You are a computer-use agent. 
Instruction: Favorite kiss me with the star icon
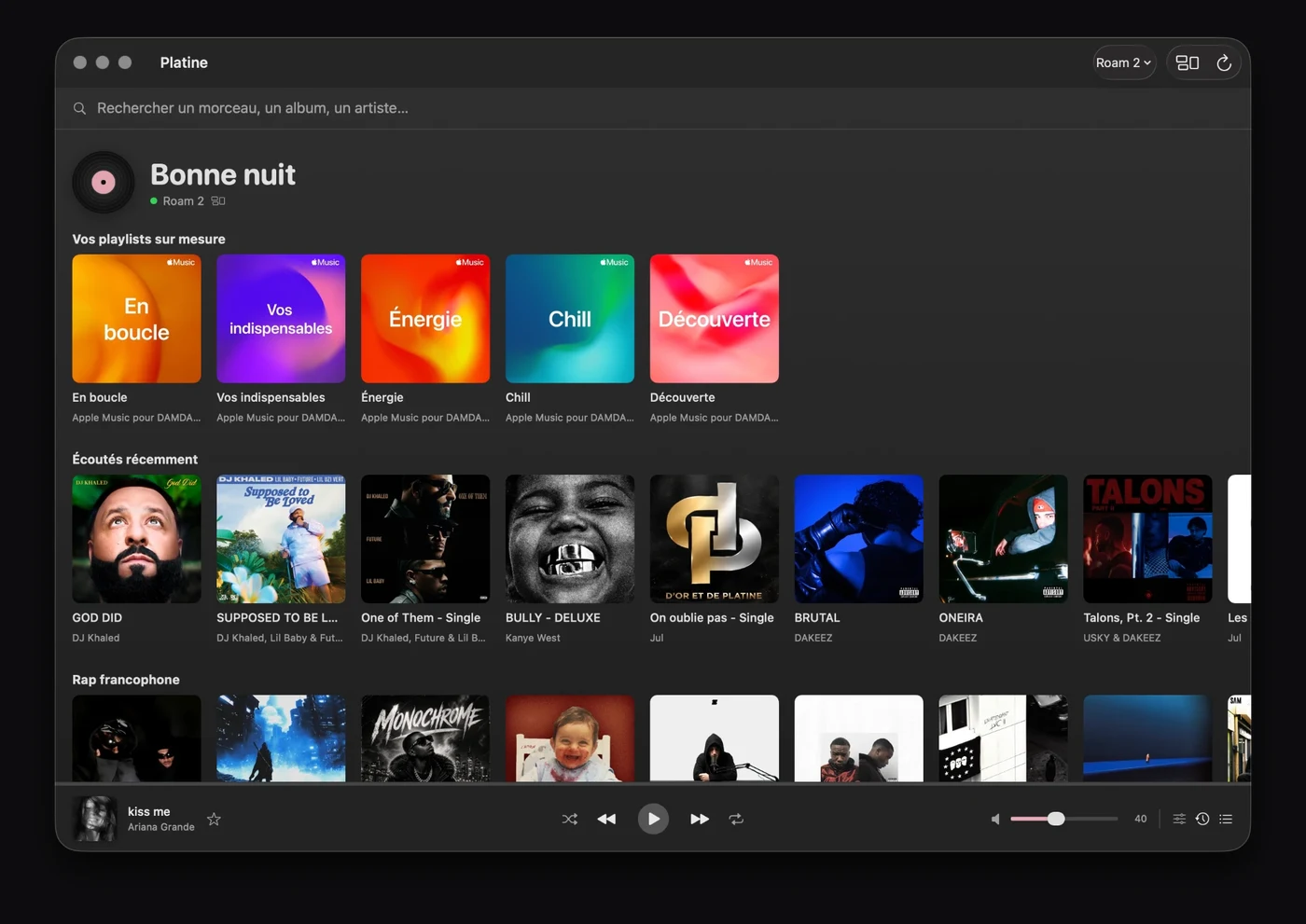coord(214,819)
